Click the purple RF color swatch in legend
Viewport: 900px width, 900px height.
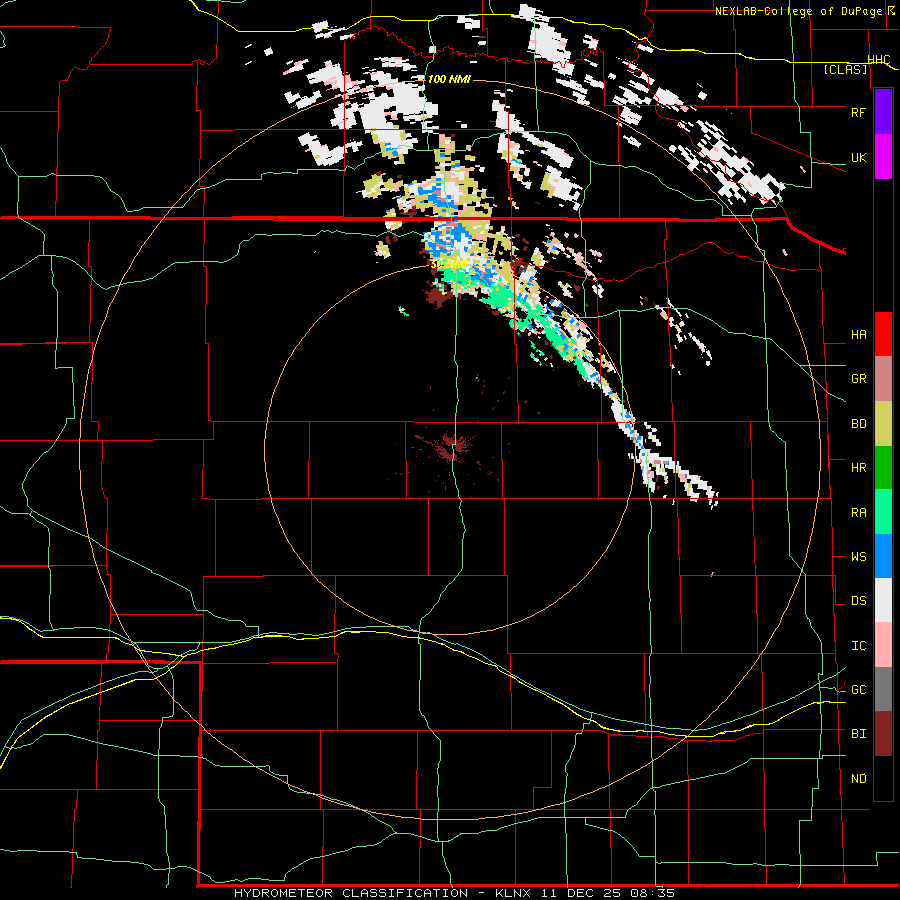pyautogui.click(x=883, y=111)
